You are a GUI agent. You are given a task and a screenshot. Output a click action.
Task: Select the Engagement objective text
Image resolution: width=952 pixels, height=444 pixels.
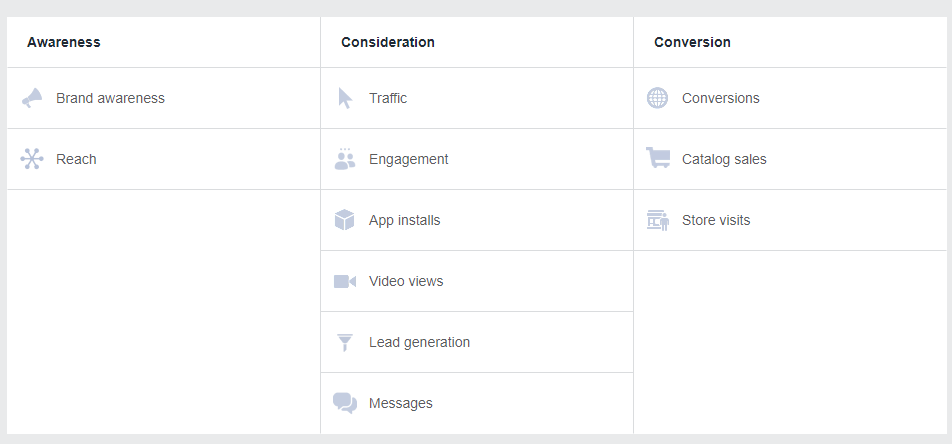tap(408, 159)
